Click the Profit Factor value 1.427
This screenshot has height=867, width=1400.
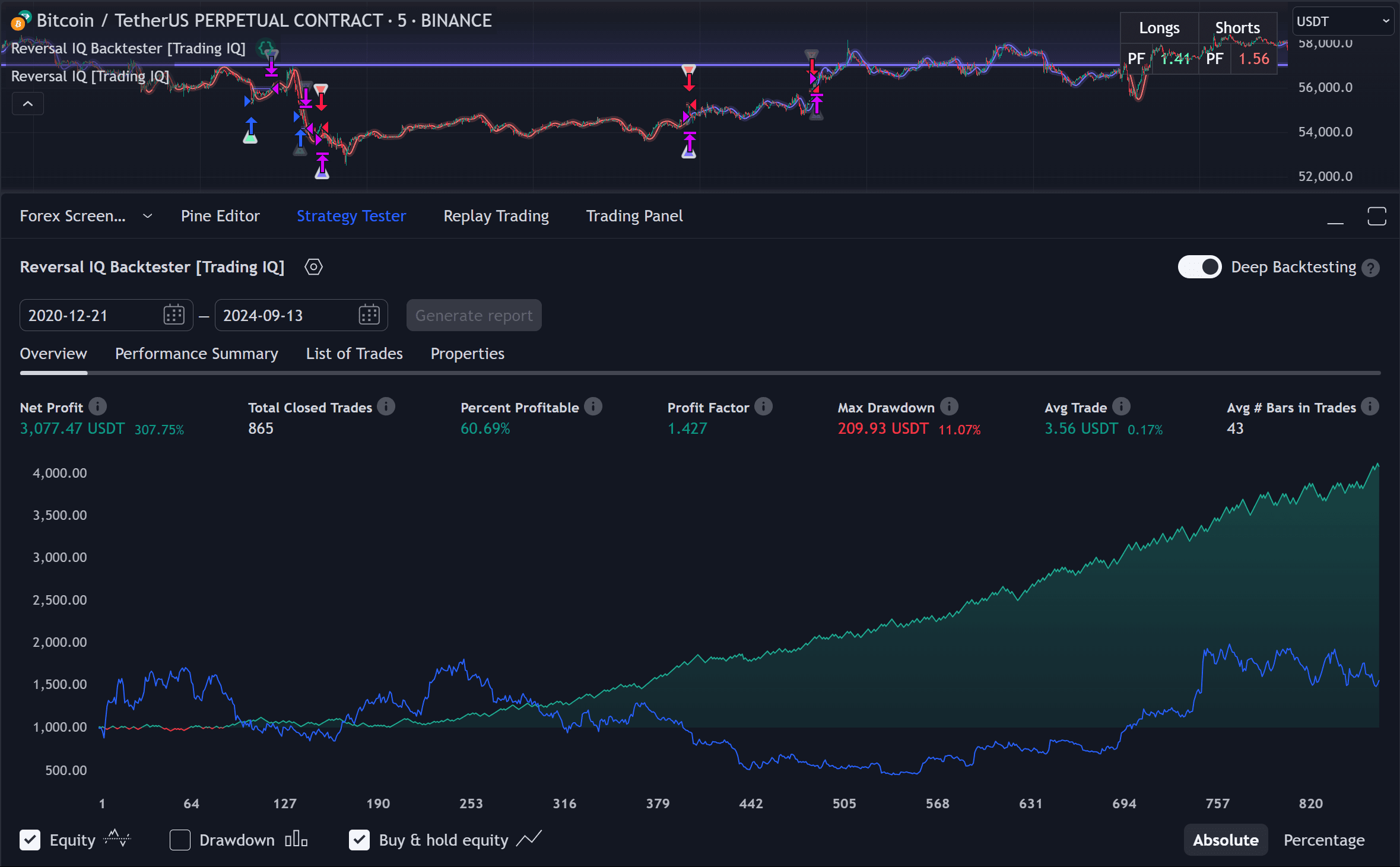(687, 428)
